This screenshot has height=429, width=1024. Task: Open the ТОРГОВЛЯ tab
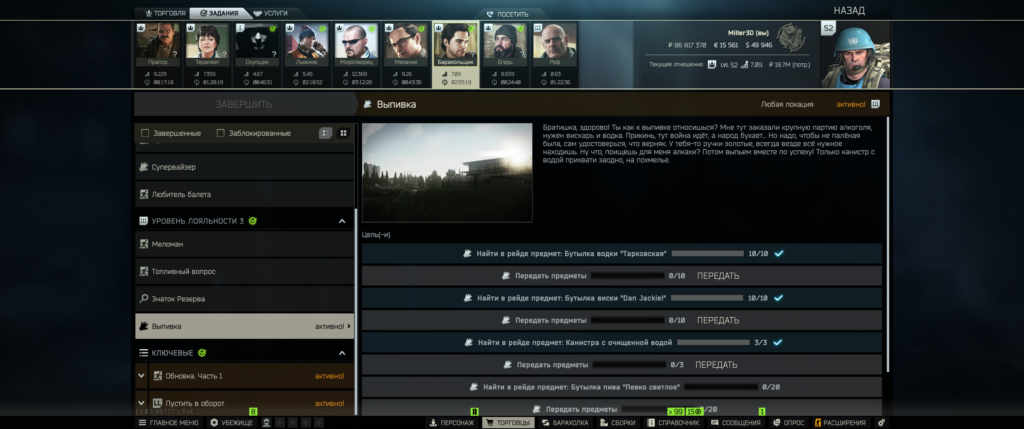[x=165, y=13]
